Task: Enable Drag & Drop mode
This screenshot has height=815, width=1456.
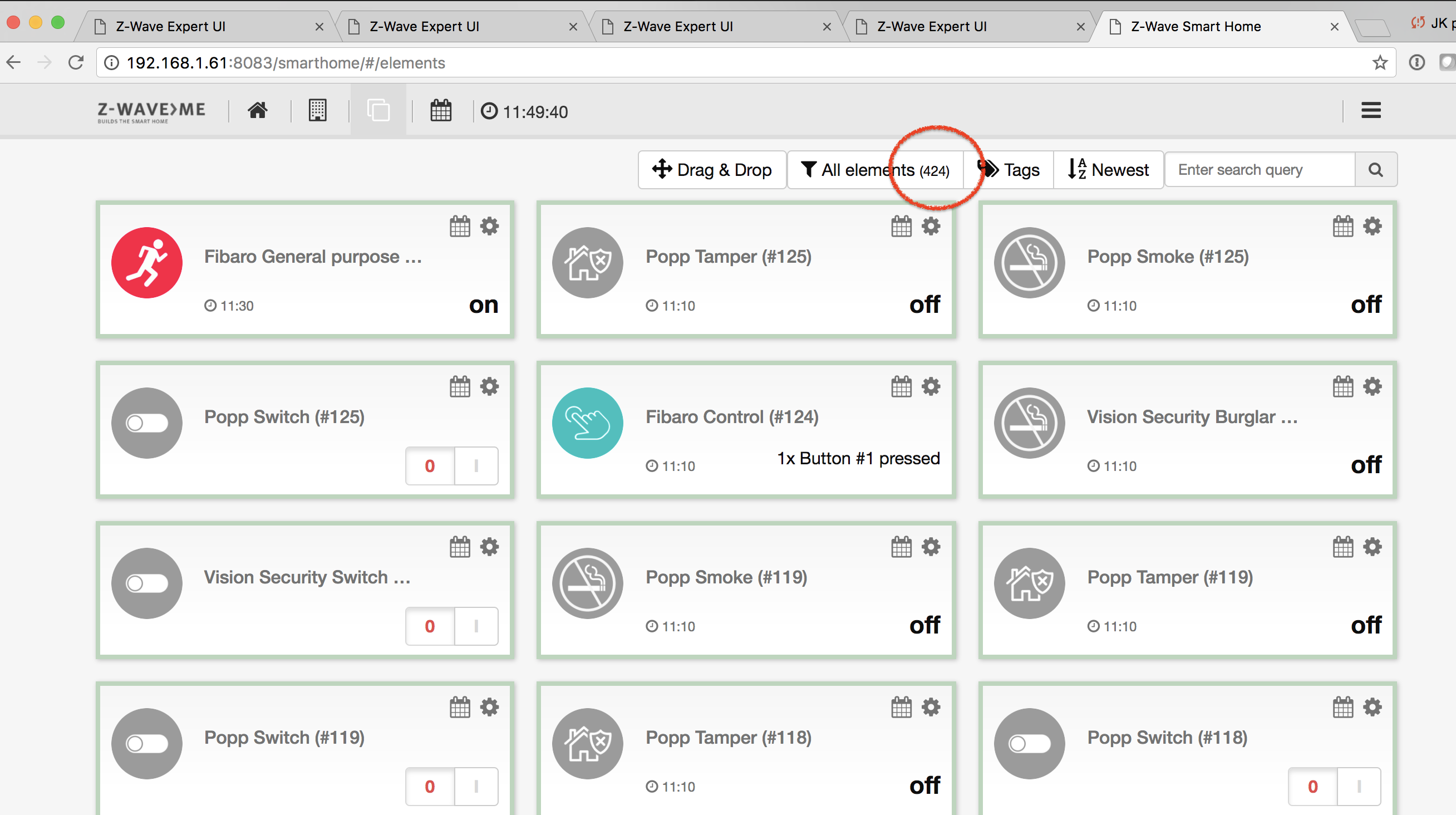Action: coord(712,170)
